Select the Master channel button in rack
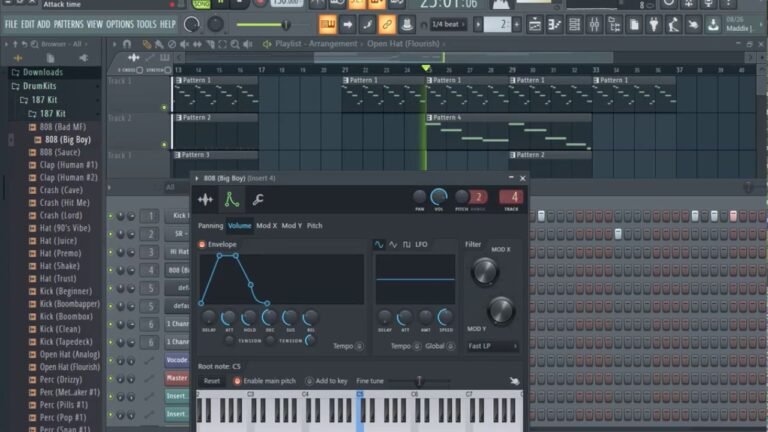This screenshot has width=768, height=432. tap(177, 378)
